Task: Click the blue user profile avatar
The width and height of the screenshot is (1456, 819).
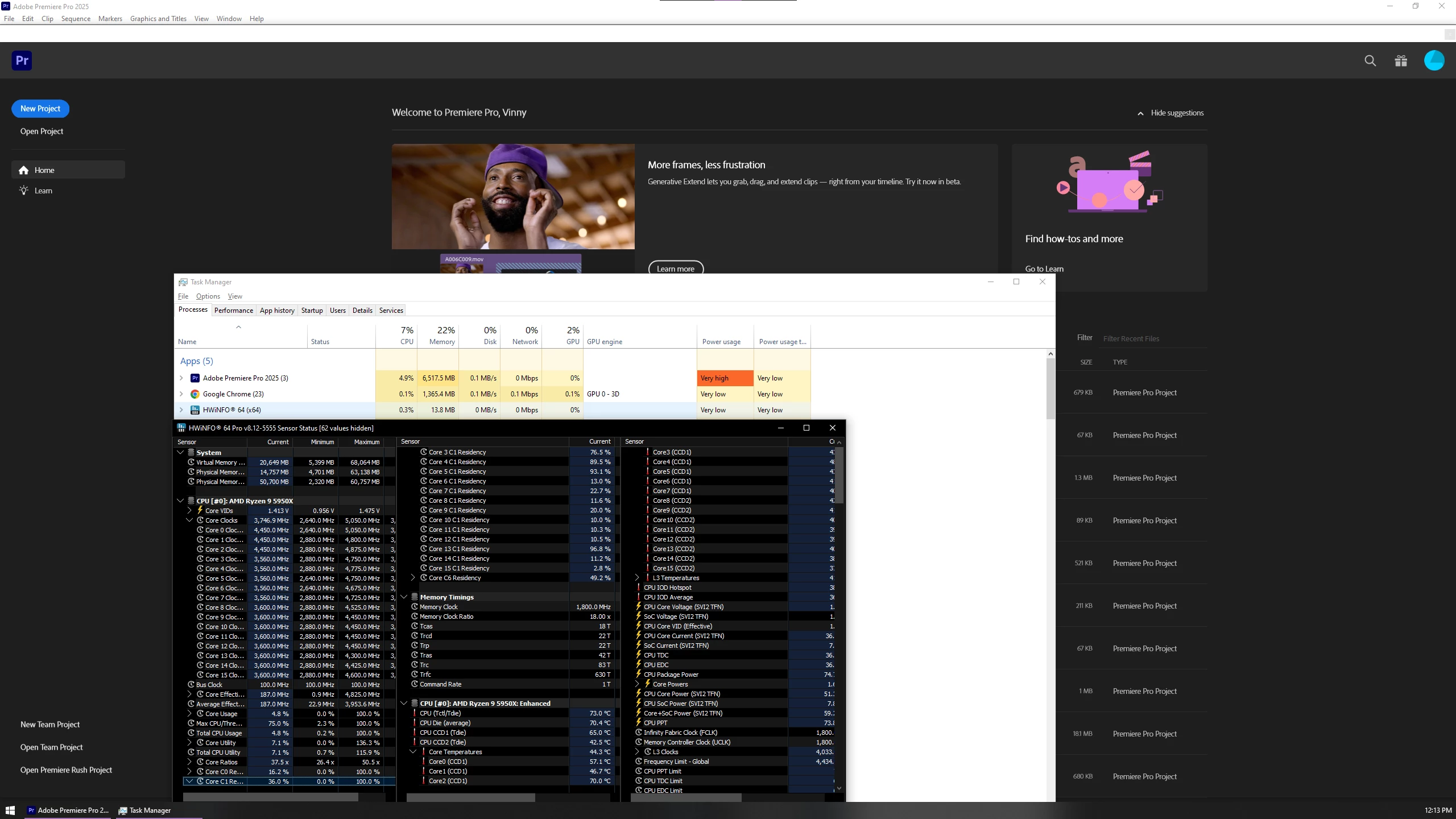Action: click(1434, 60)
